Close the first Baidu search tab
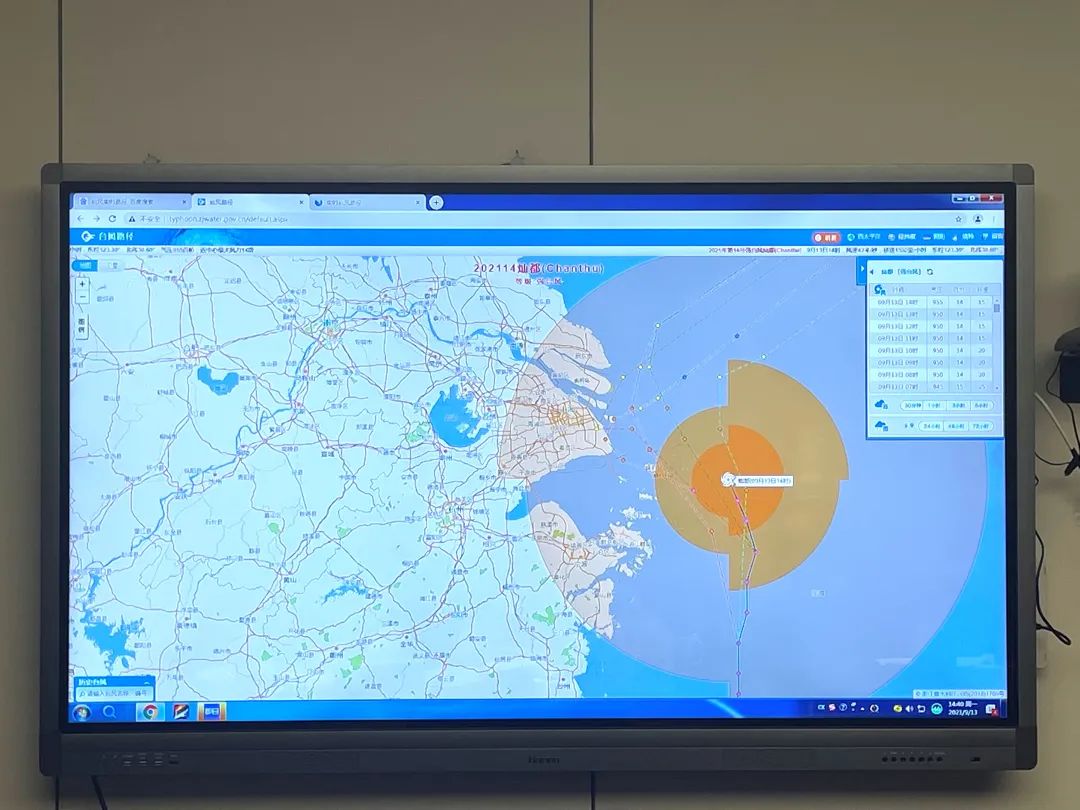The height and width of the screenshot is (810, 1080). point(184,202)
